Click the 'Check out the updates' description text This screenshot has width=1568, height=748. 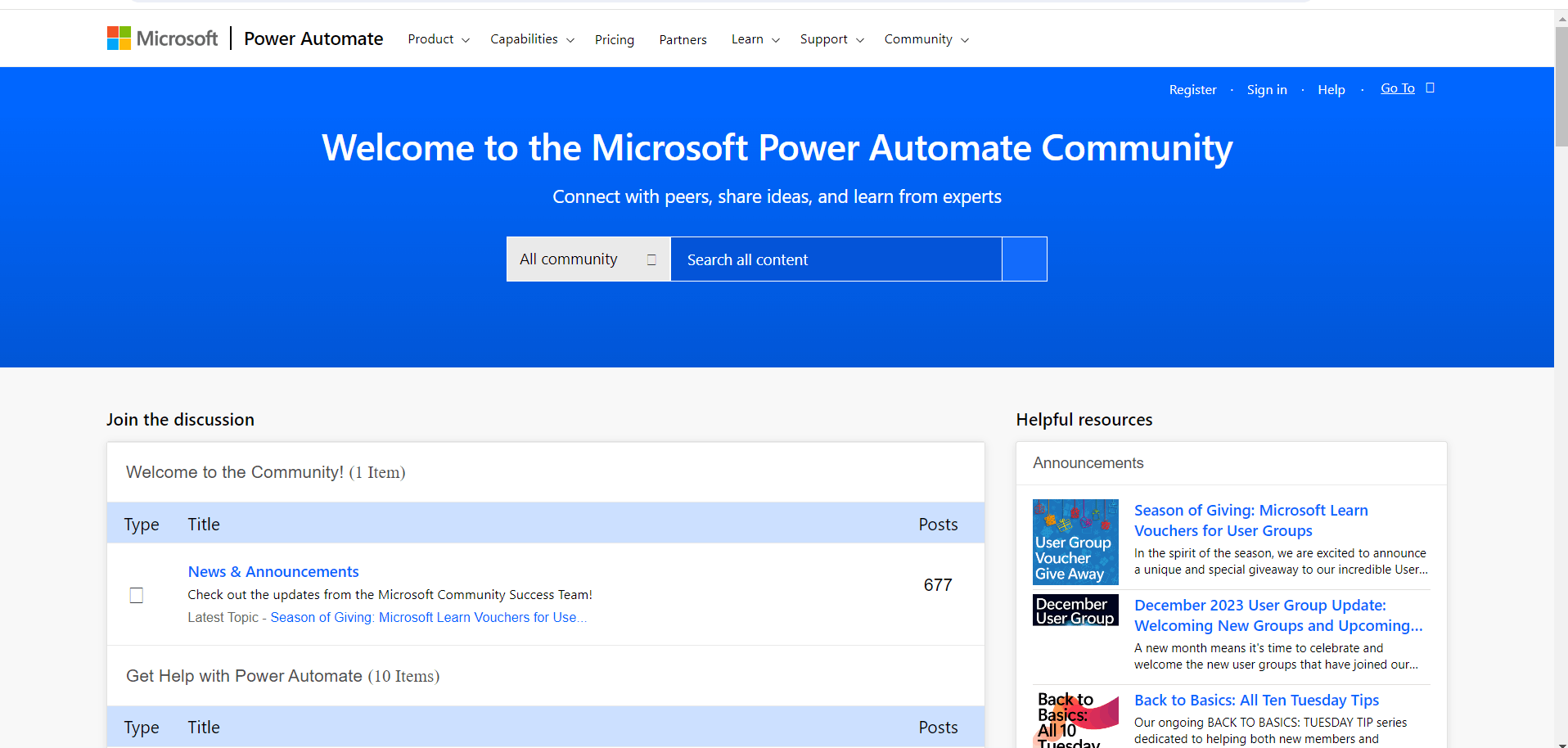point(390,595)
